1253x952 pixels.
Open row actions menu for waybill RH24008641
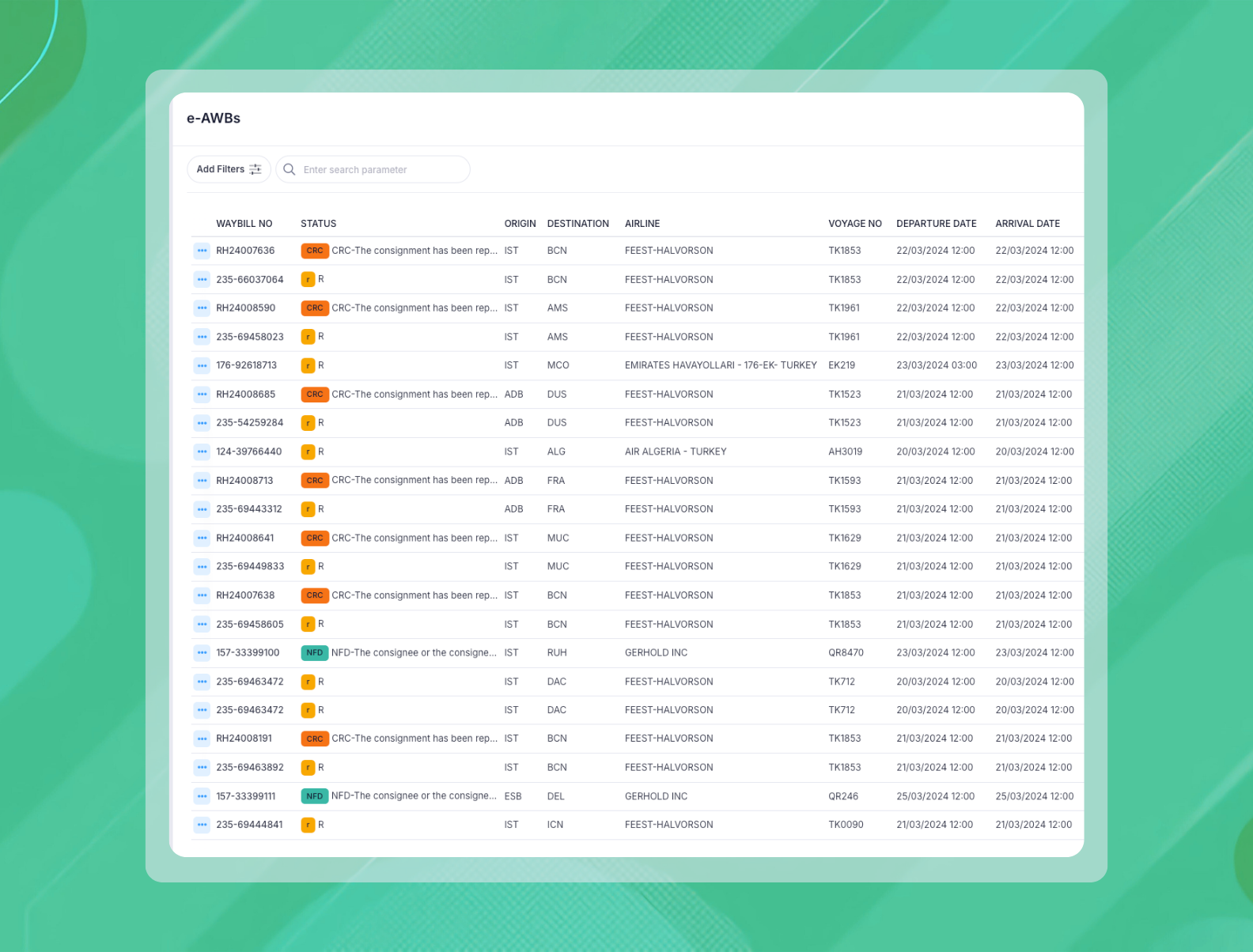(x=202, y=538)
